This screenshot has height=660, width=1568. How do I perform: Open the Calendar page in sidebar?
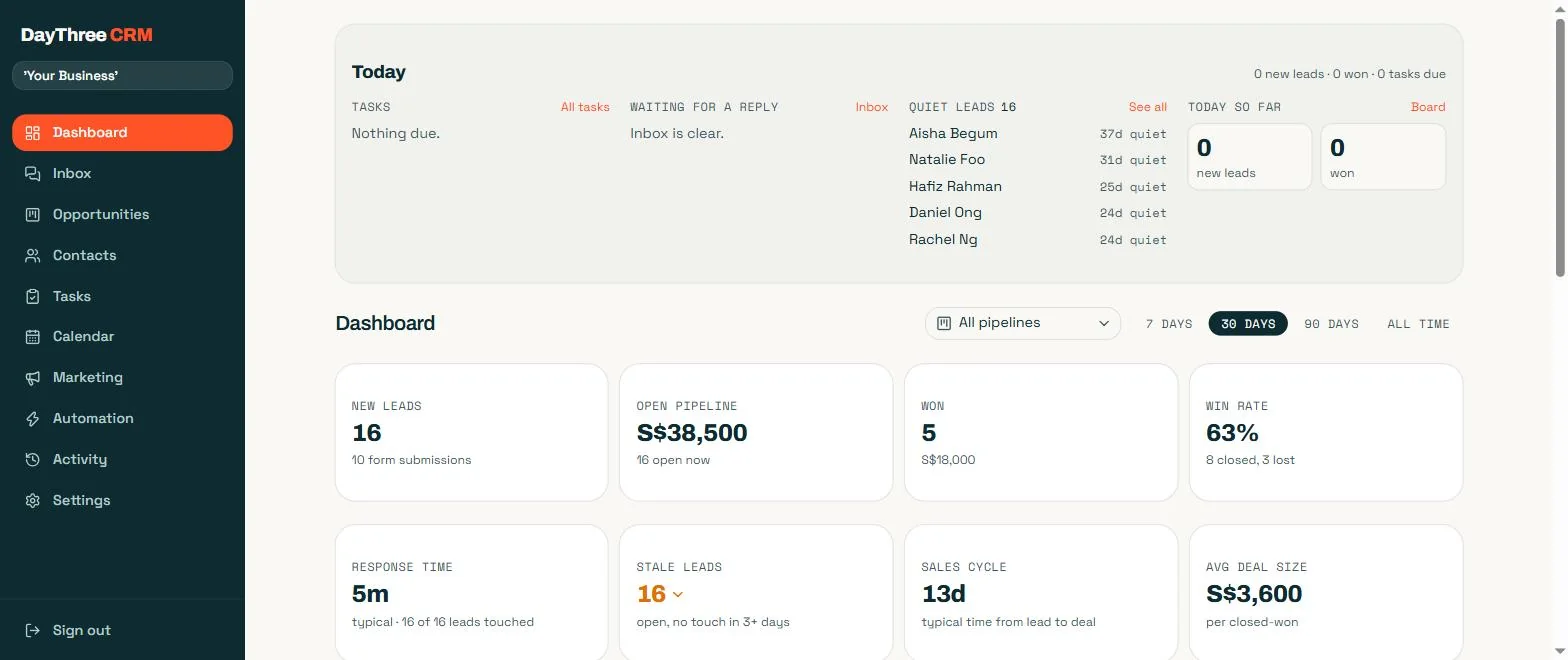pyautogui.click(x=122, y=337)
